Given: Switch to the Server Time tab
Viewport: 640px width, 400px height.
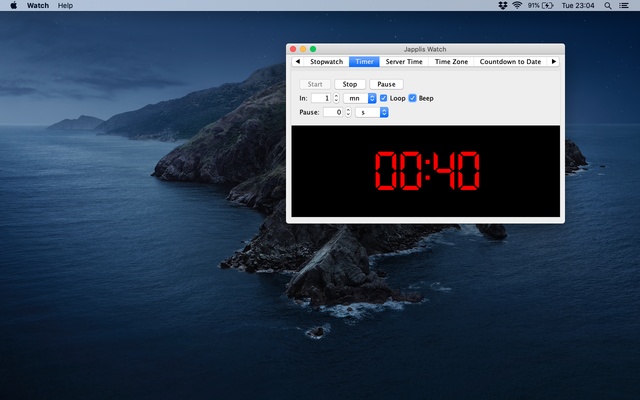Looking at the screenshot, I should coord(404,62).
